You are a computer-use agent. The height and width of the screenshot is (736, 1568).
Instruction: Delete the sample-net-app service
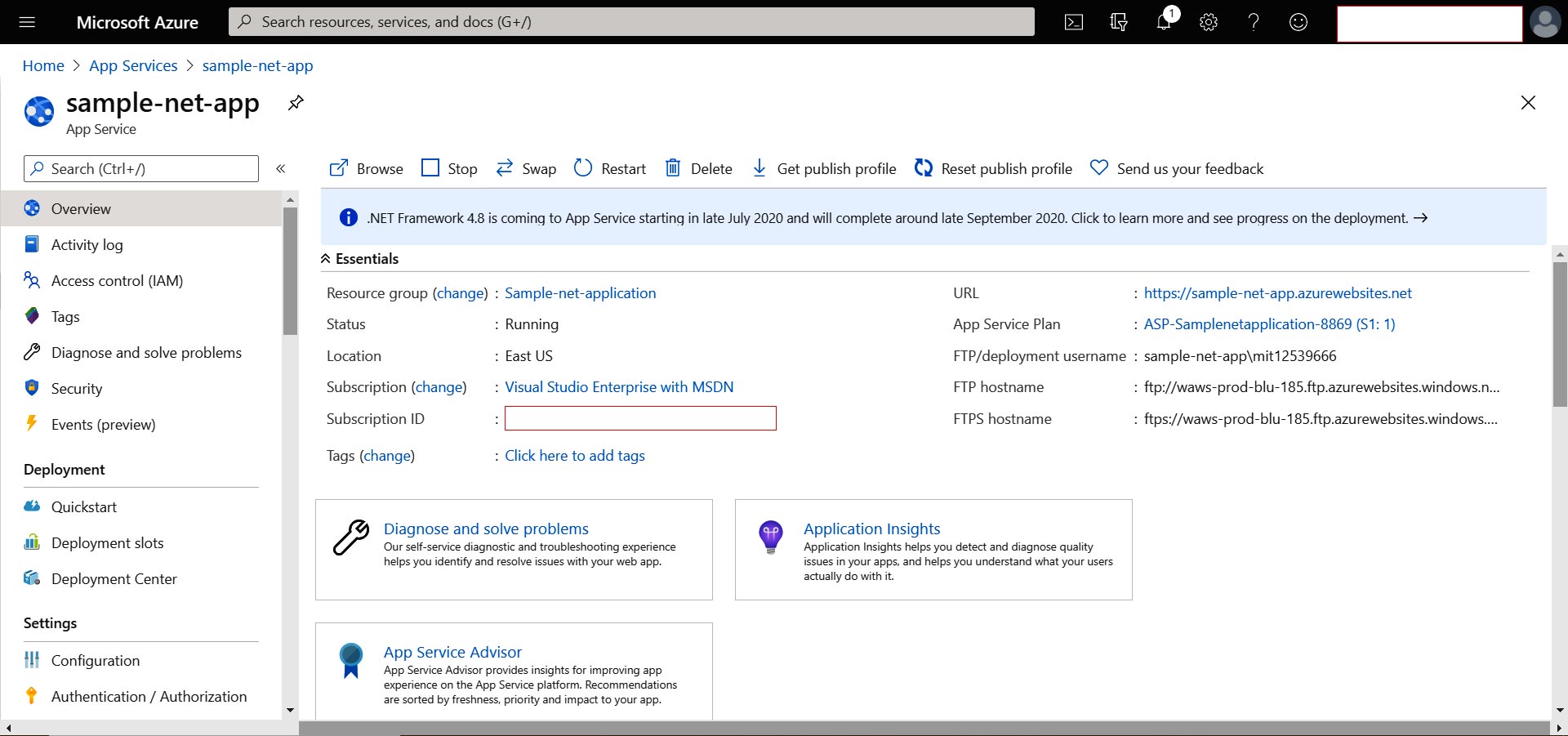pos(698,168)
